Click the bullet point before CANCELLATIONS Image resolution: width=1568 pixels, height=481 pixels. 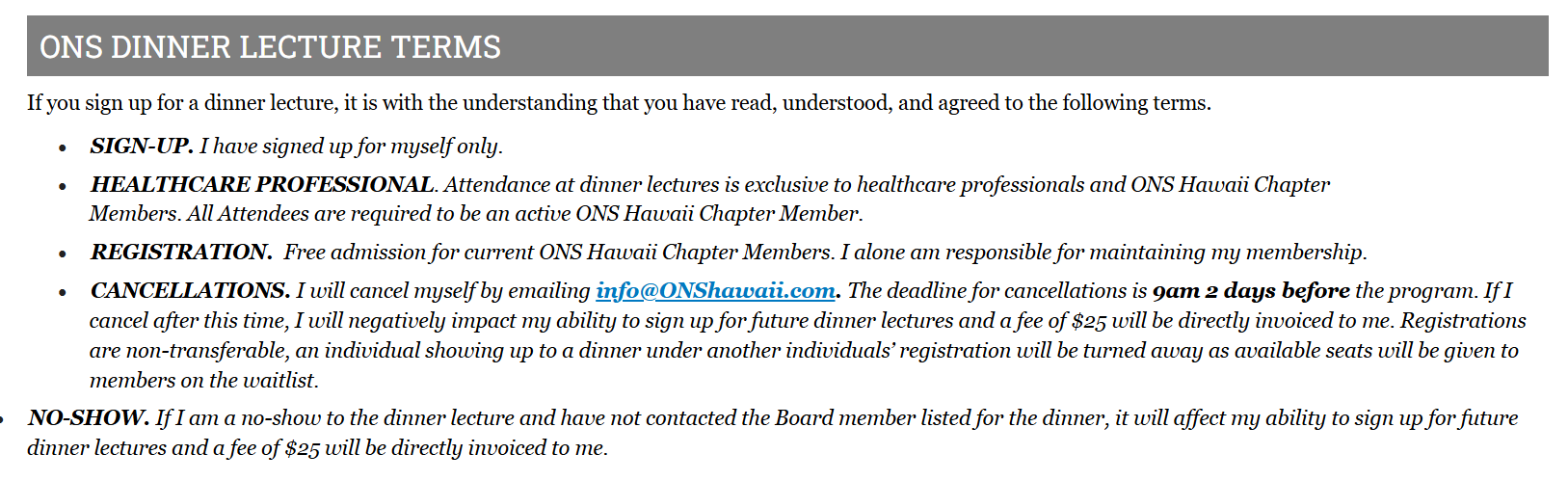[63, 293]
